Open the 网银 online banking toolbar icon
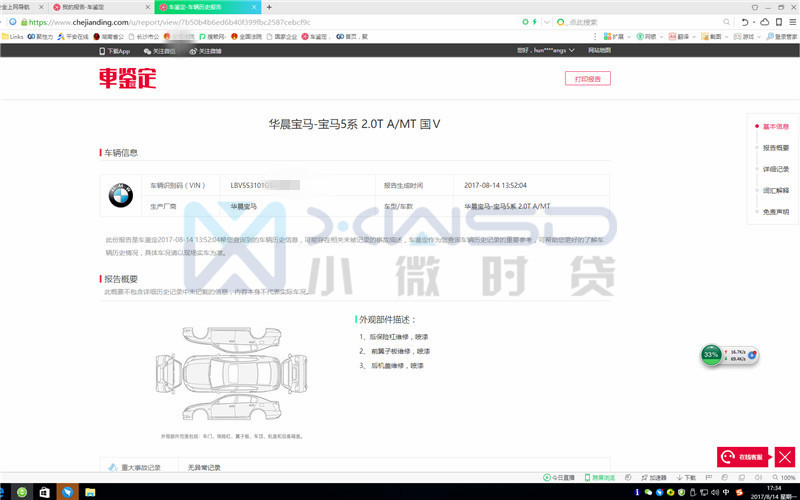Screen dimensions: 800x500 (x=648, y=37)
